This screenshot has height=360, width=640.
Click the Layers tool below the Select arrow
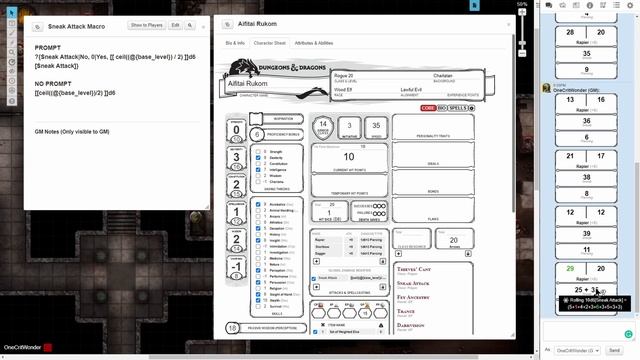[x=12, y=23]
